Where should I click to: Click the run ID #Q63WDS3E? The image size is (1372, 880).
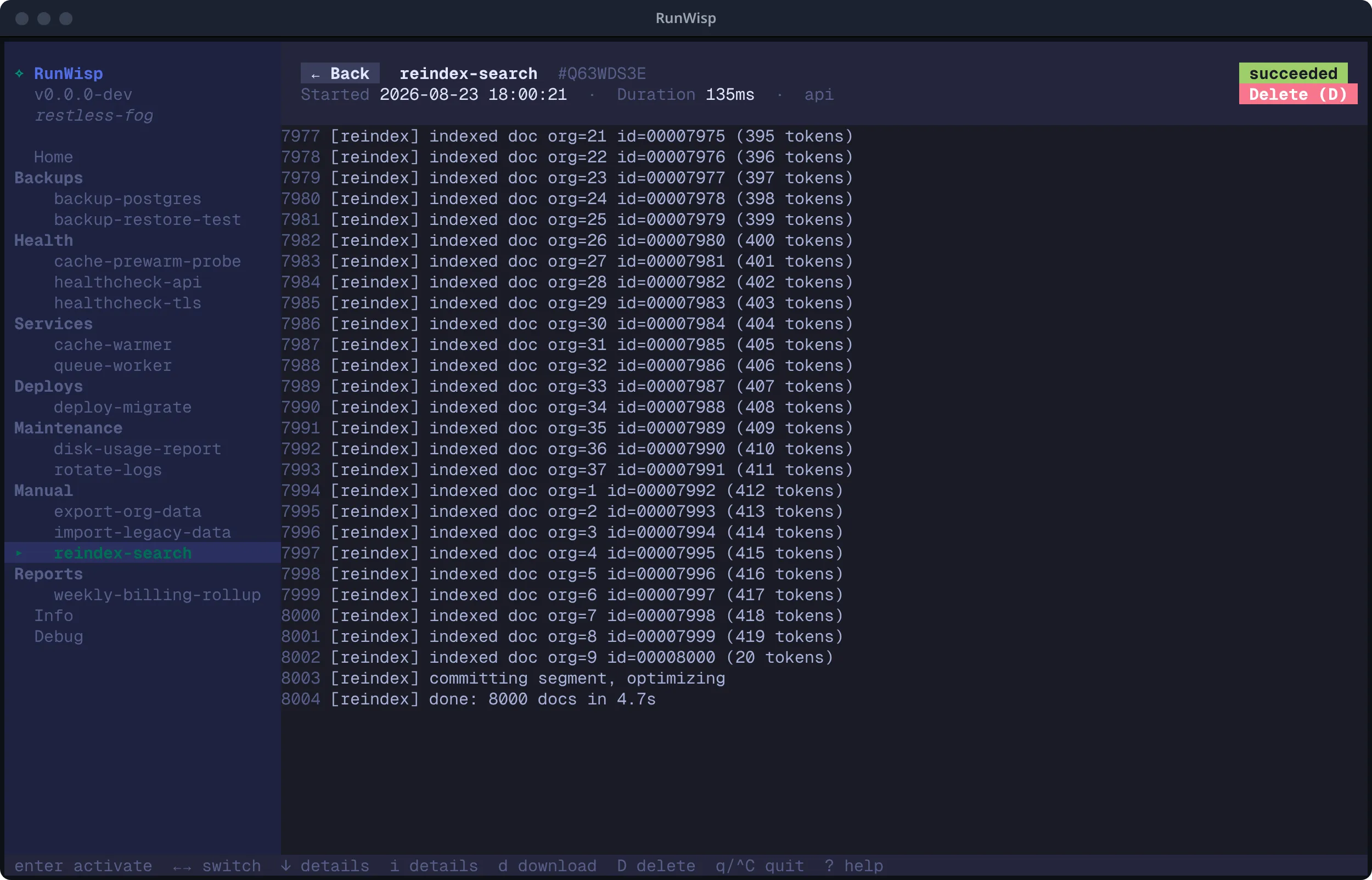pos(601,73)
